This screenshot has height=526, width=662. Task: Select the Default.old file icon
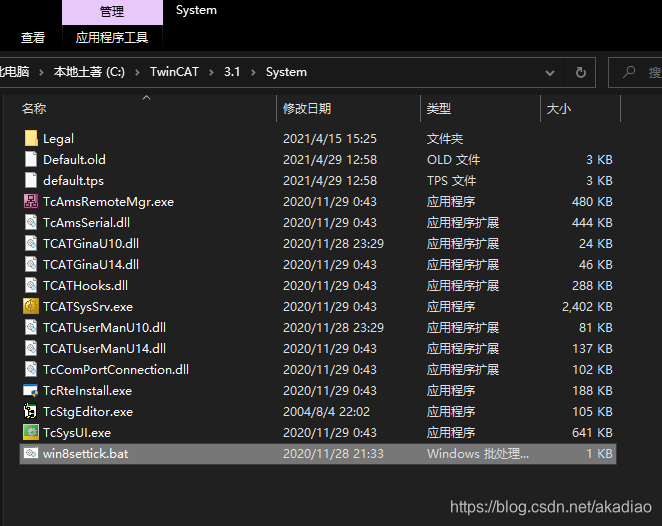coord(31,159)
